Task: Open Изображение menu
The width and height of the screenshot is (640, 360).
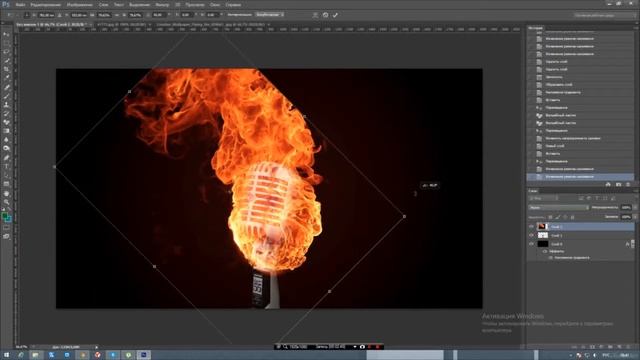Action: point(79,5)
